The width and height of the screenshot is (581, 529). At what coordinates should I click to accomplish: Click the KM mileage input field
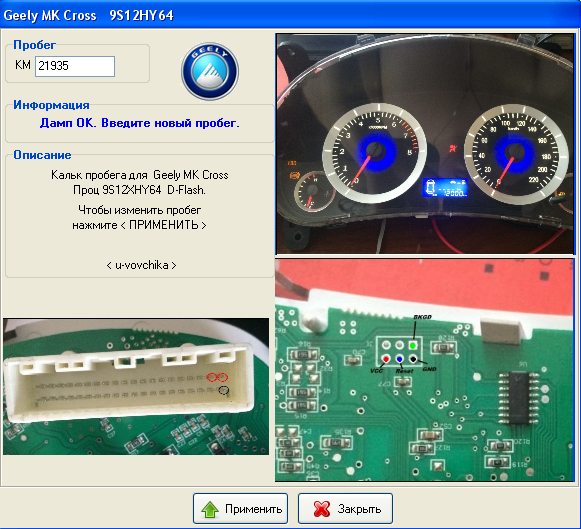tap(75, 66)
